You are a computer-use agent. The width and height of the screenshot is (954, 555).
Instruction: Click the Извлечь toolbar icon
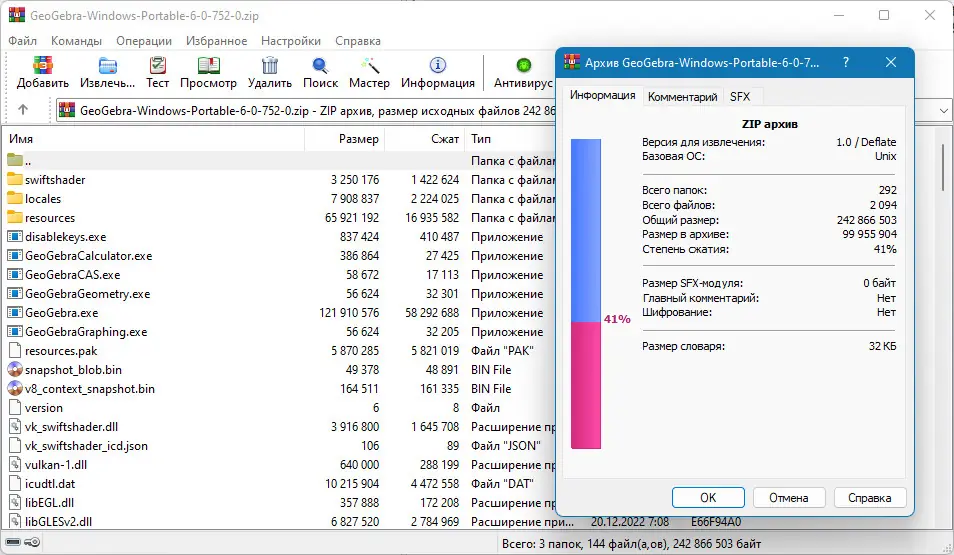click(107, 65)
